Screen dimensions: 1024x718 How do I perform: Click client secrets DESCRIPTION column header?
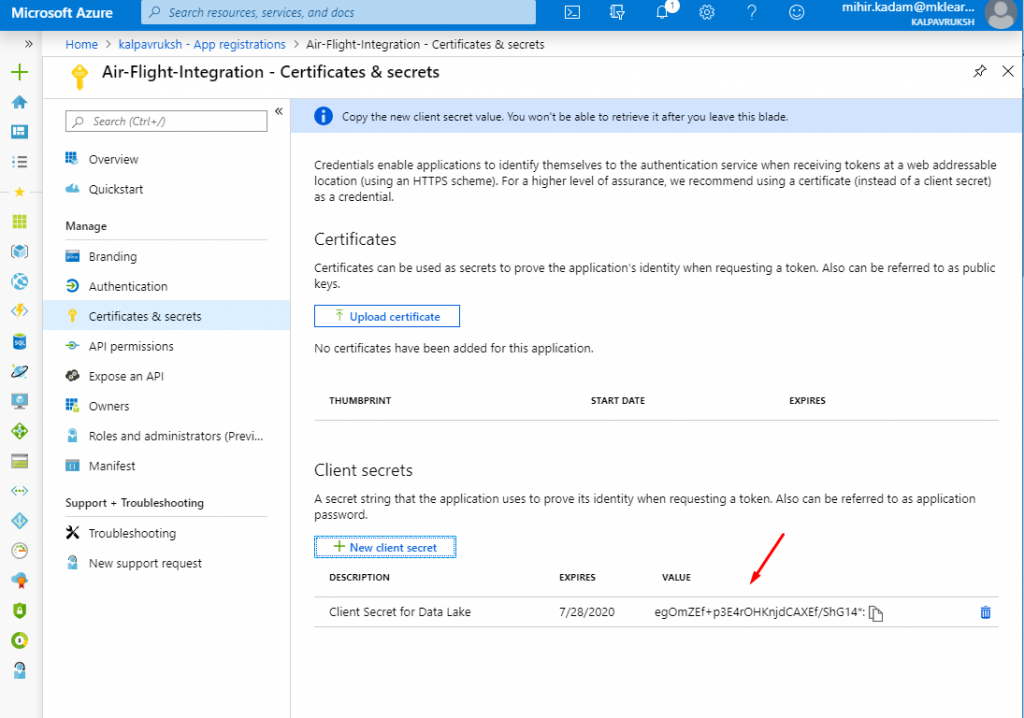359,578
